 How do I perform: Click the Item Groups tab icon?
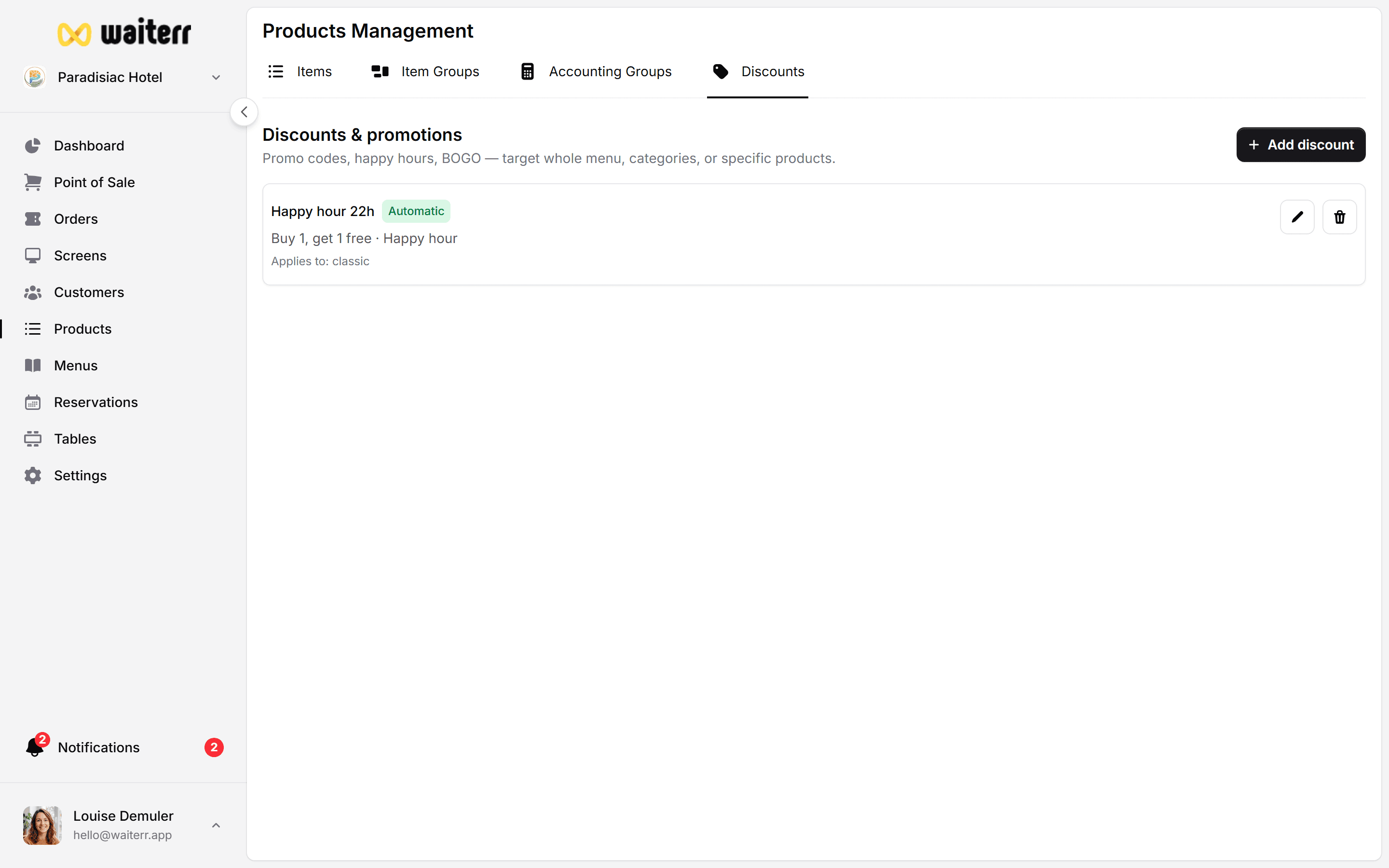(x=380, y=71)
